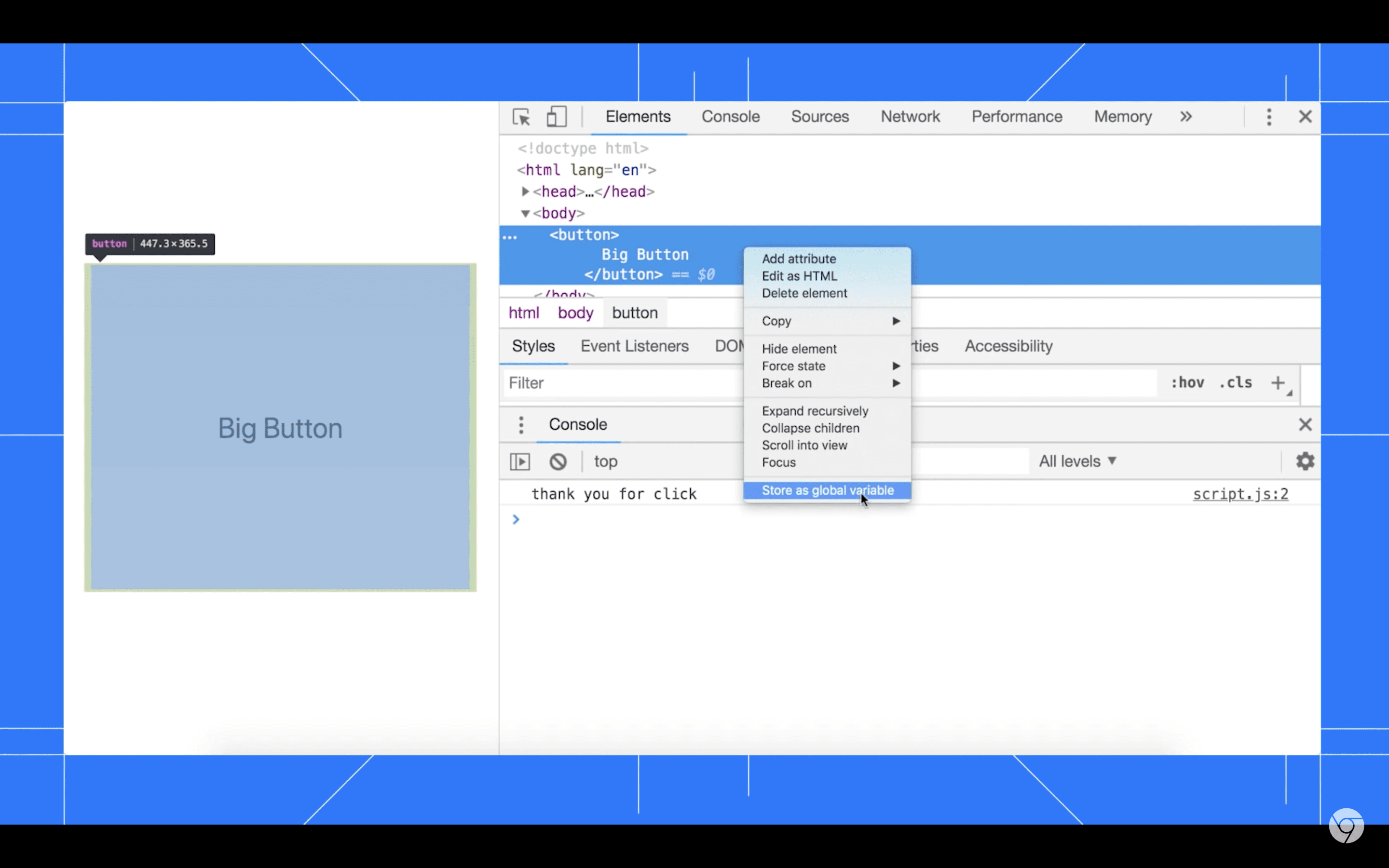This screenshot has height=868, width=1389.
Task: Click the more tools overflow icon
Action: pyautogui.click(x=1186, y=117)
